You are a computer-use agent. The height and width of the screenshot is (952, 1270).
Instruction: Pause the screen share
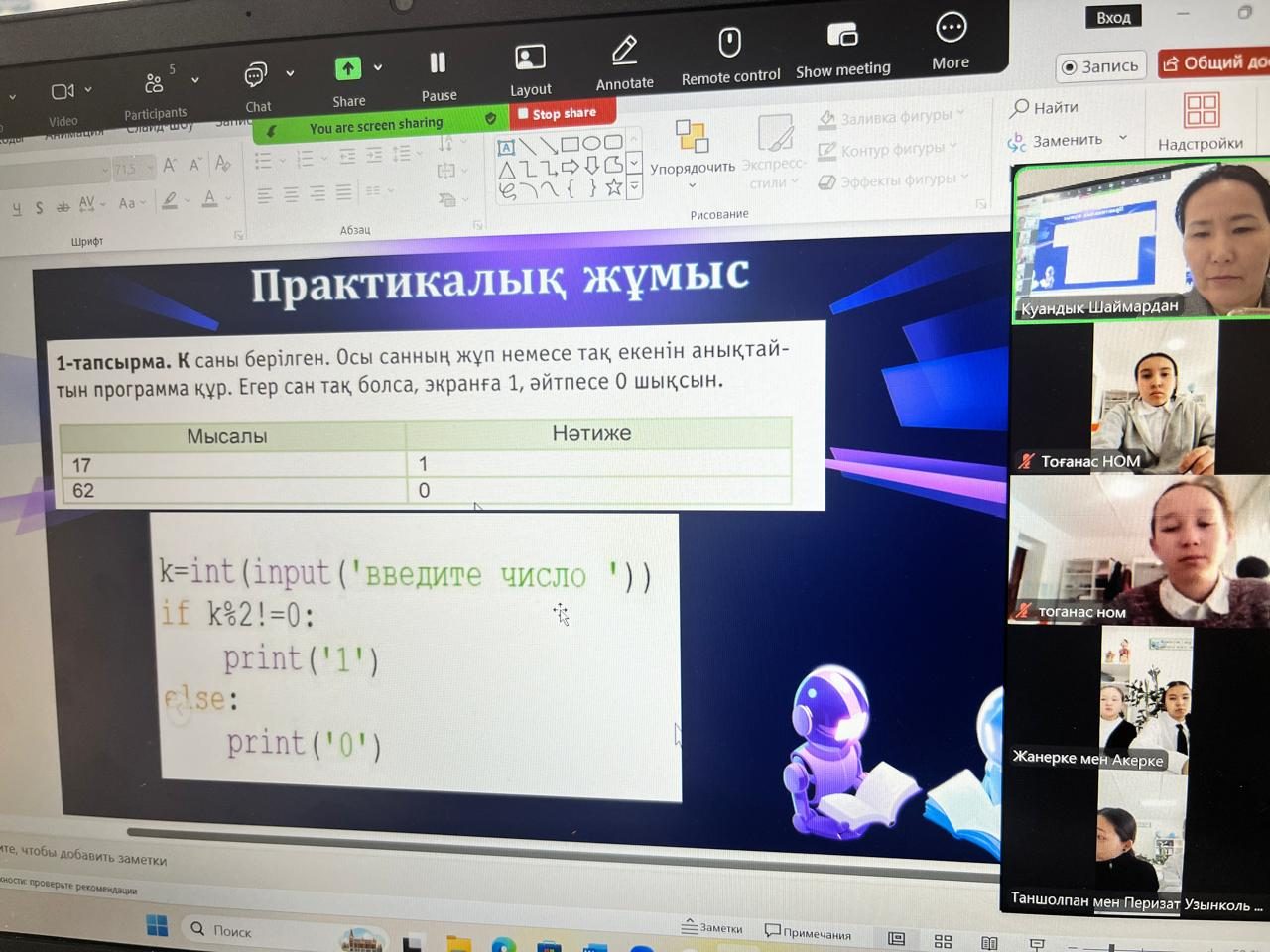(x=438, y=64)
